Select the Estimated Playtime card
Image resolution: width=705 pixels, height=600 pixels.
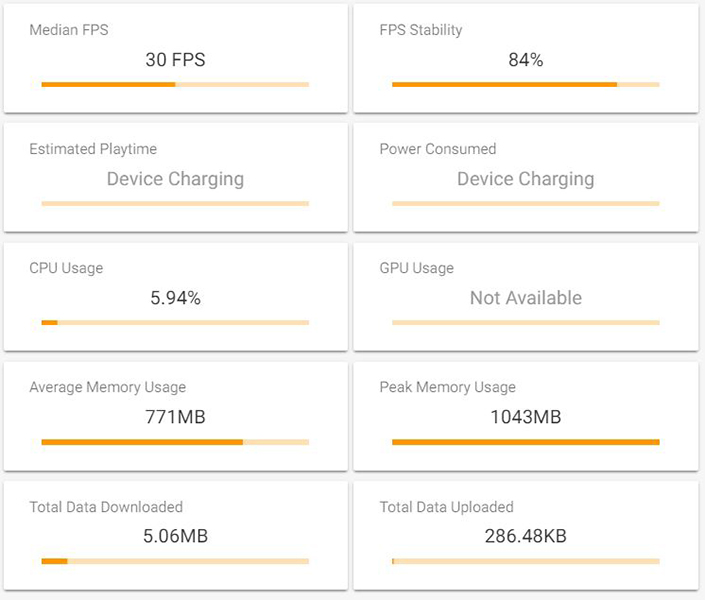click(175, 178)
